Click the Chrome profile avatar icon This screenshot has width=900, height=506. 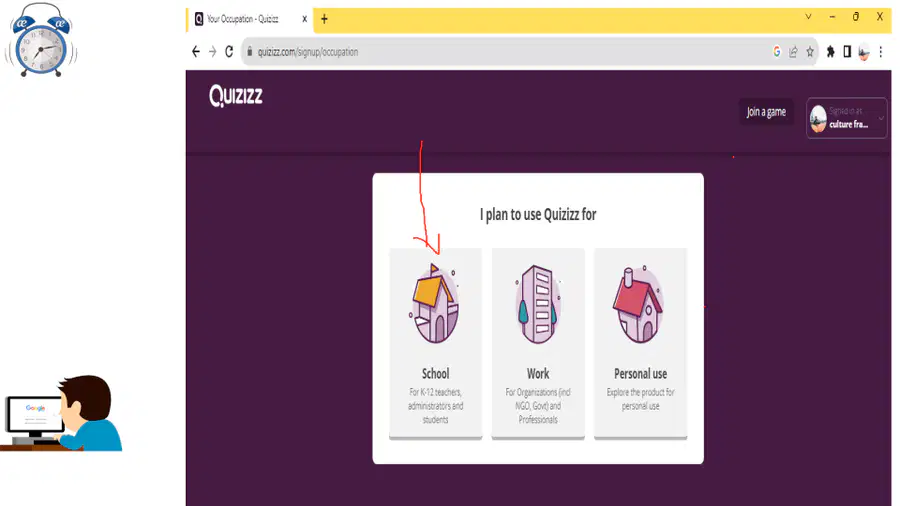(x=864, y=52)
